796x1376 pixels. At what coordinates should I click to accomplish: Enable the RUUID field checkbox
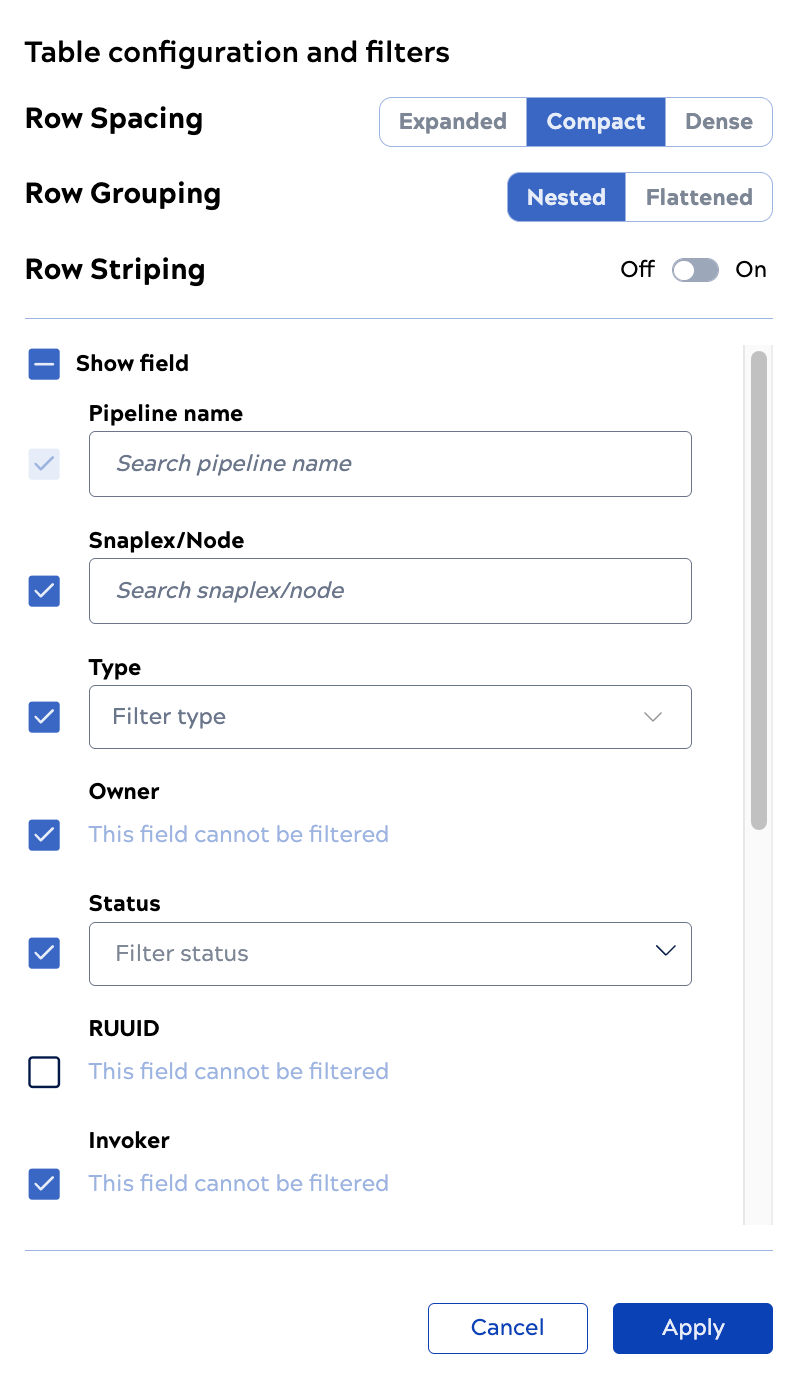(44, 1071)
